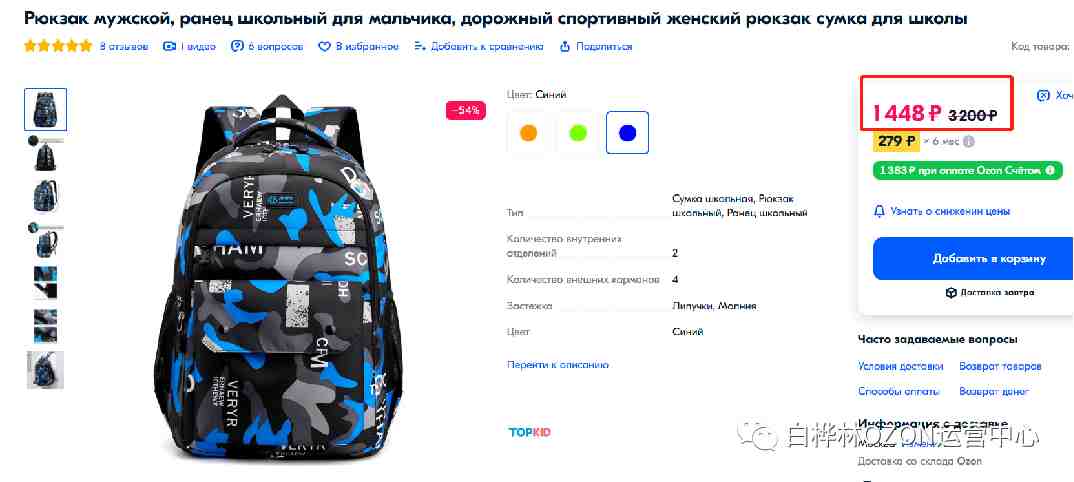Select the last backpack thumbnail in gallery
Screen dimensions: 1074x482
pyautogui.click(x=45, y=370)
